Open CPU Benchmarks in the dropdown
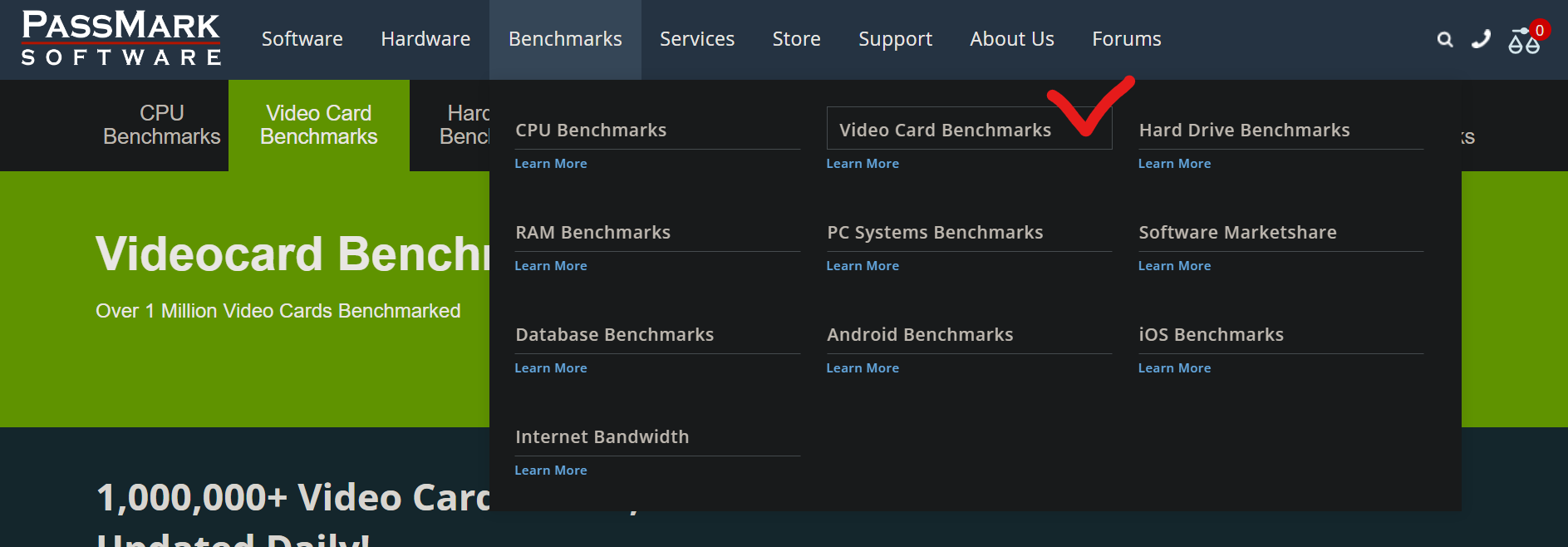 (591, 130)
